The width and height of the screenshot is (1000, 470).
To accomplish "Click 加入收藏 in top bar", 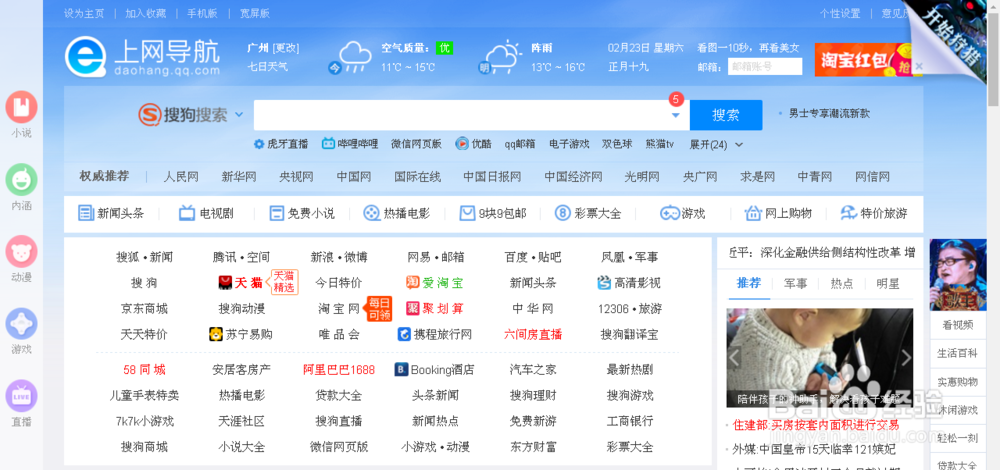I will 145,13.
